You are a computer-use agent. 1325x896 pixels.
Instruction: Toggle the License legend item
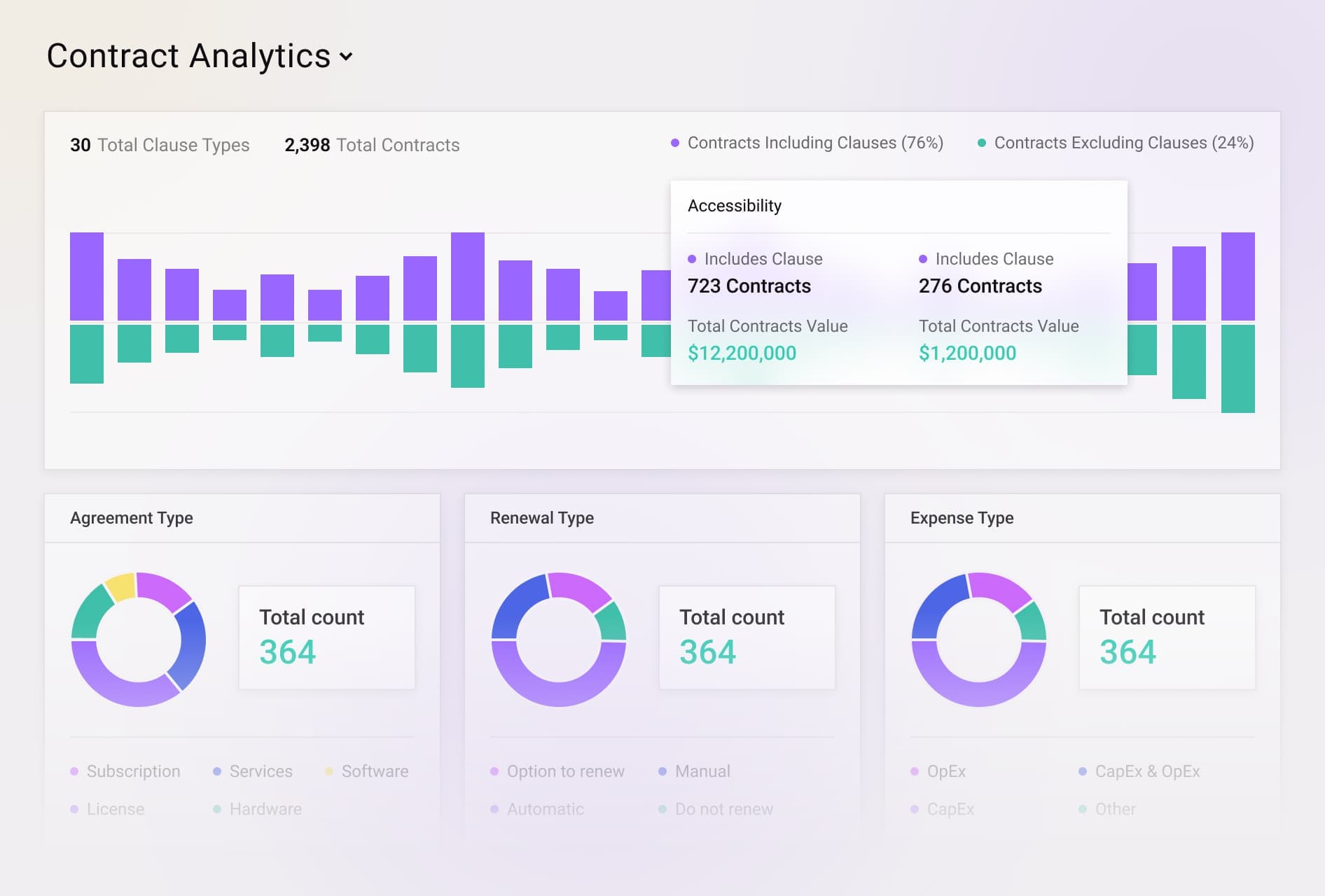(x=107, y=809)
